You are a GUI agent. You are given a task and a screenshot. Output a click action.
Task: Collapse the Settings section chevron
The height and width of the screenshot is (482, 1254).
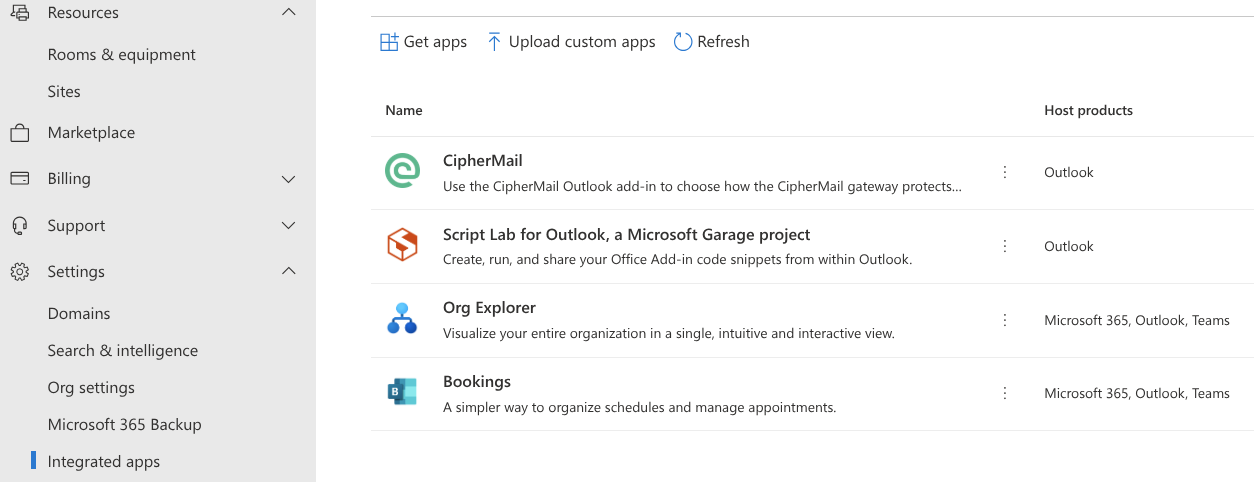coord(289,272)
